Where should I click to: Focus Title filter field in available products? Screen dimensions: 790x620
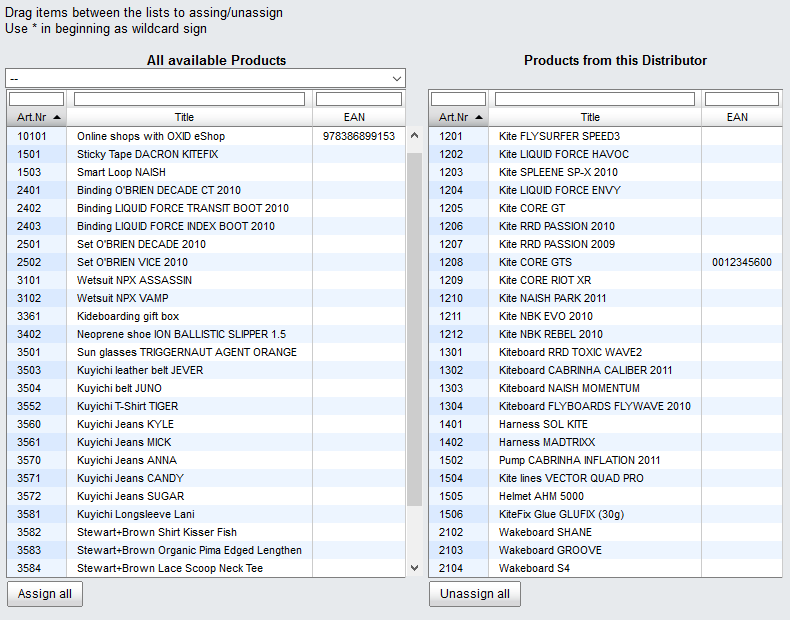click(x=189, y=99)
